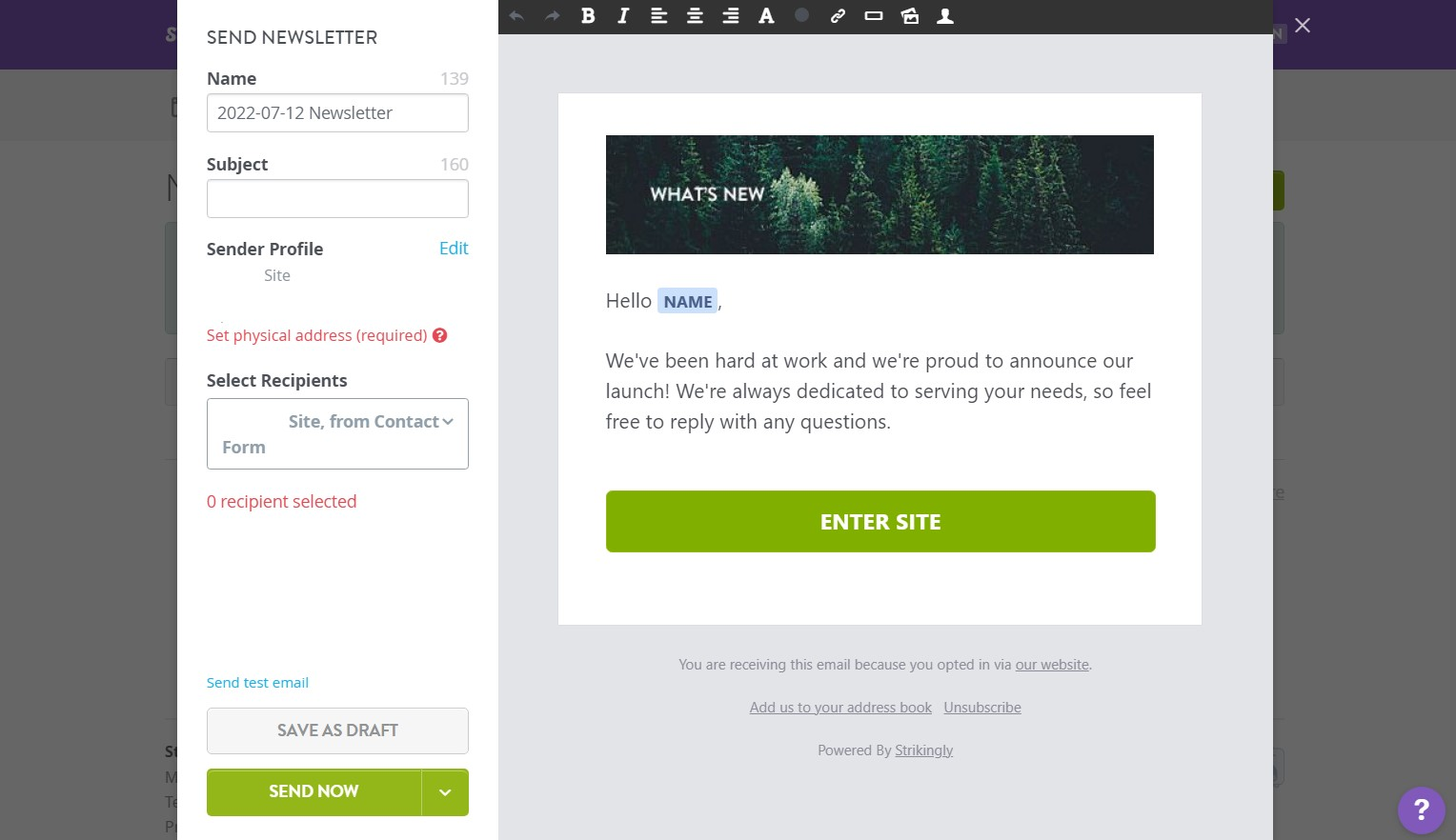1456x840 pixels.
Task: Redo the edit using the redo arrow
Action: click(x=552, y=16)
